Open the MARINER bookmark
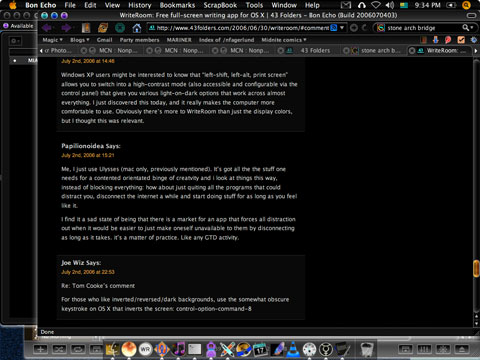The width and height of the screenshot is (480, 360). pos(179,40)
